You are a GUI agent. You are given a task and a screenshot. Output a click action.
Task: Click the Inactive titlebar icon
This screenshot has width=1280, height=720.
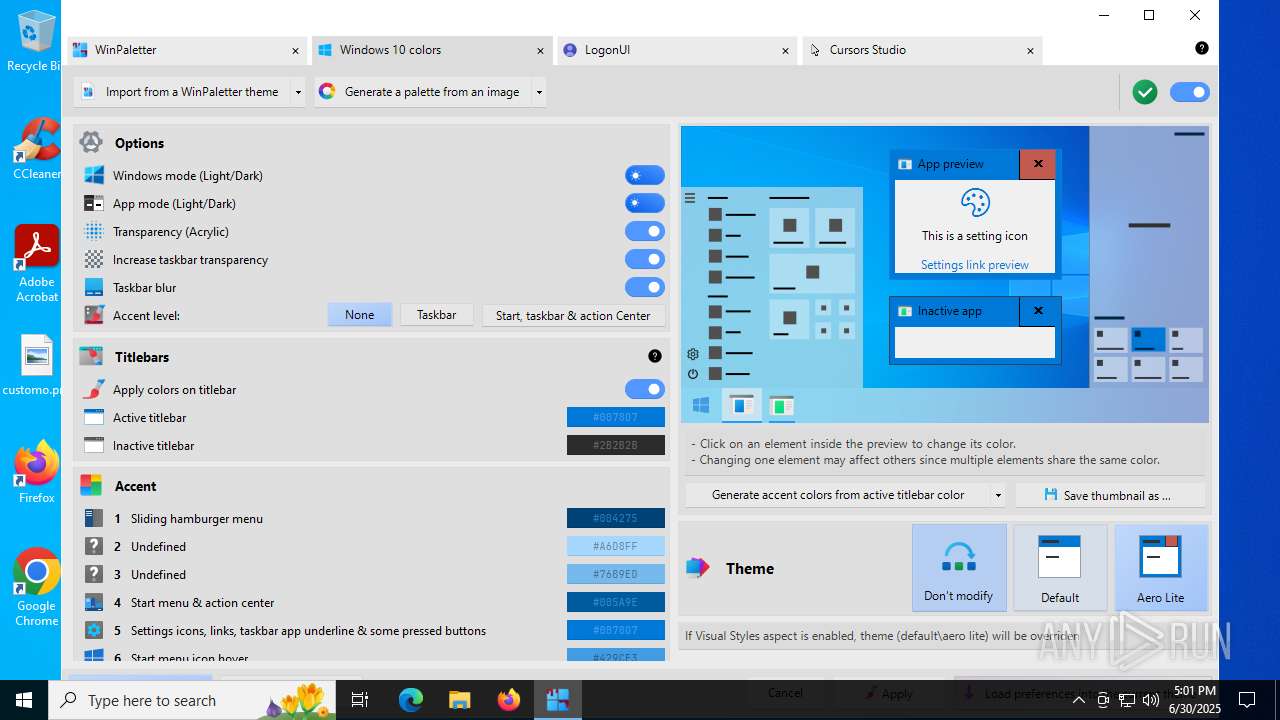[94, 445]
